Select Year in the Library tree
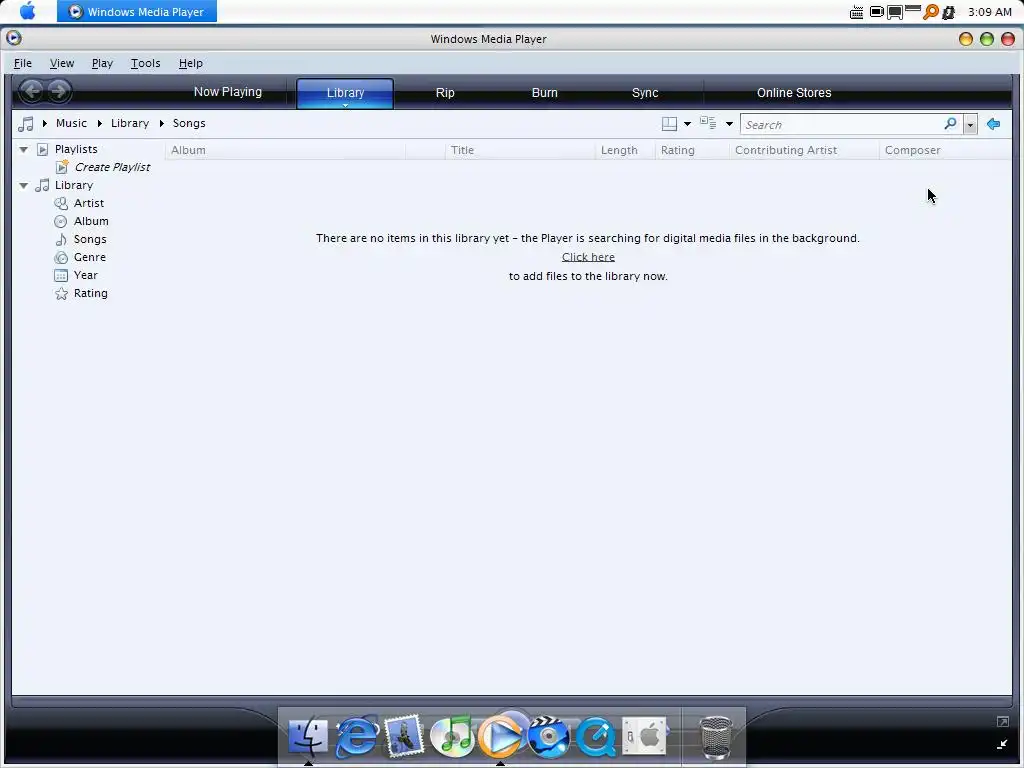The image size is (1024, 768). pyautogui.click(x=86, y=275)
